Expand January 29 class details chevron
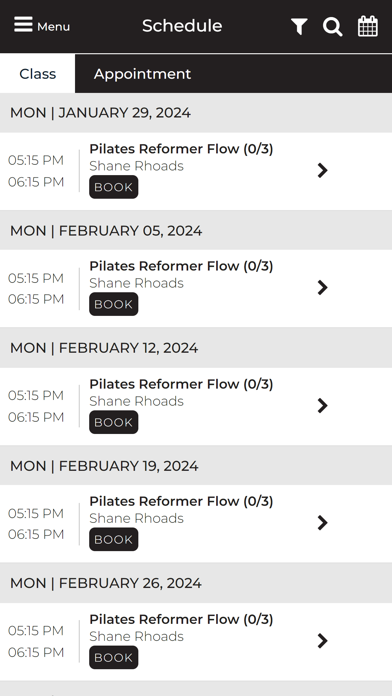The width and height of the screenshot is (392, 696). point(323,170)
